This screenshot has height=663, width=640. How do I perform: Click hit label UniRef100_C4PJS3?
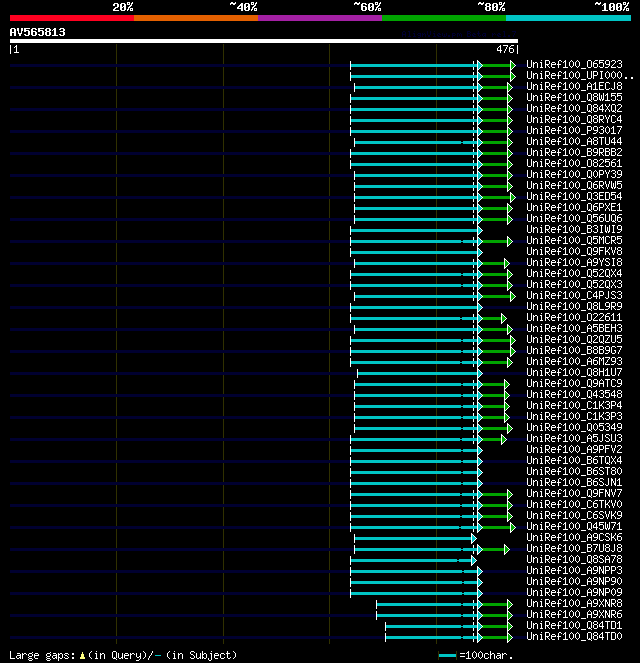tap(574, 295)
